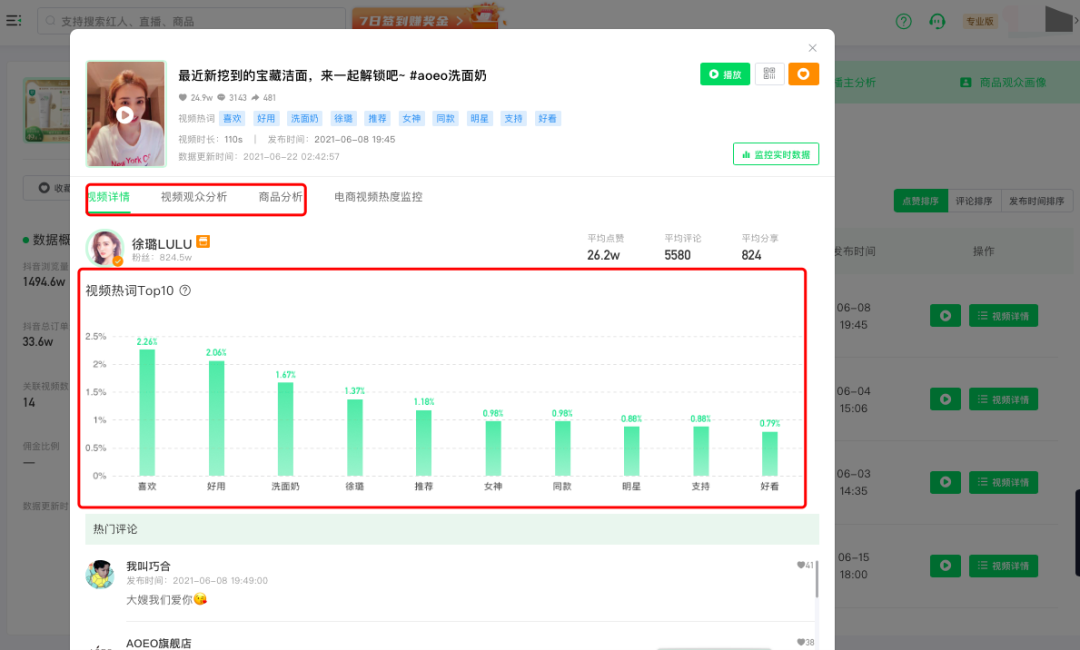Select the 同款 hot word tag
The height and width of the screenshot is (650, 1080).
(x=445, y=118)
